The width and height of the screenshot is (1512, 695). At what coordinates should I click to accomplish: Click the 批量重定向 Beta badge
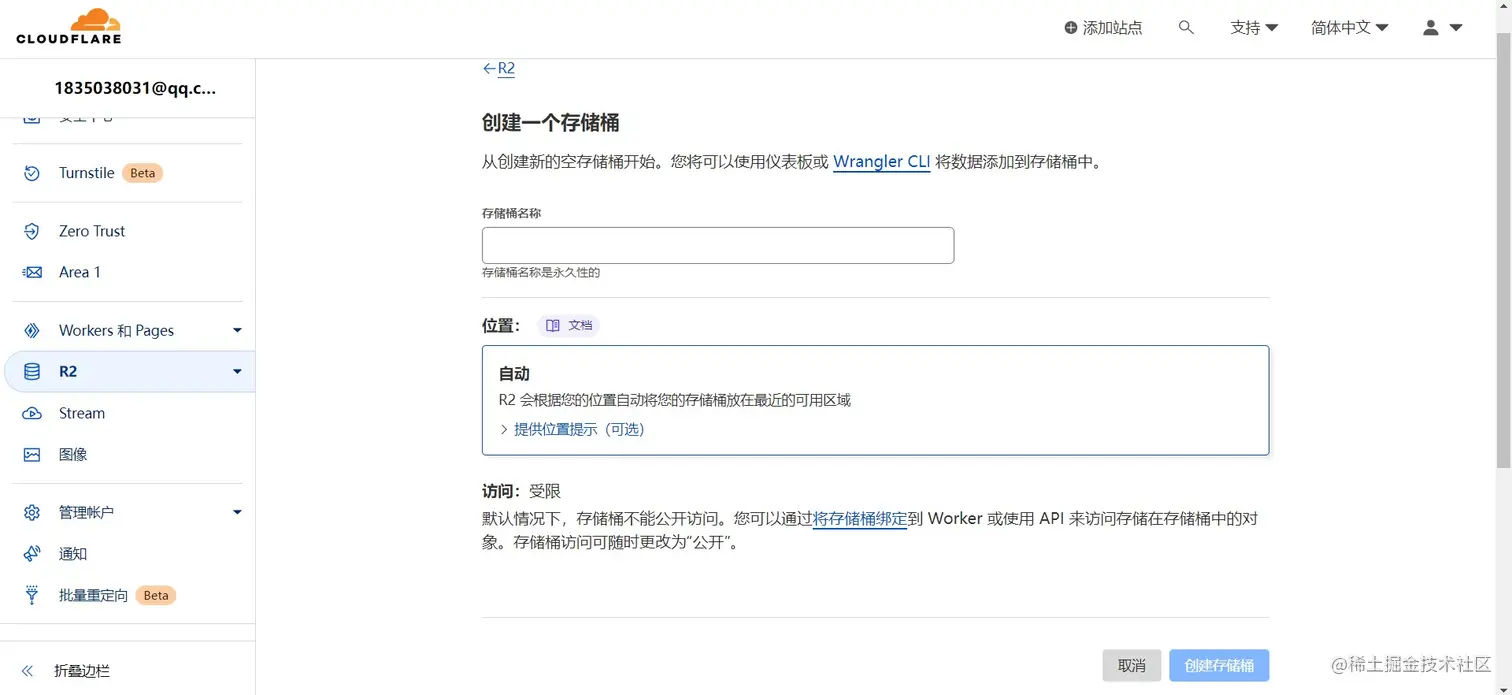156,595
